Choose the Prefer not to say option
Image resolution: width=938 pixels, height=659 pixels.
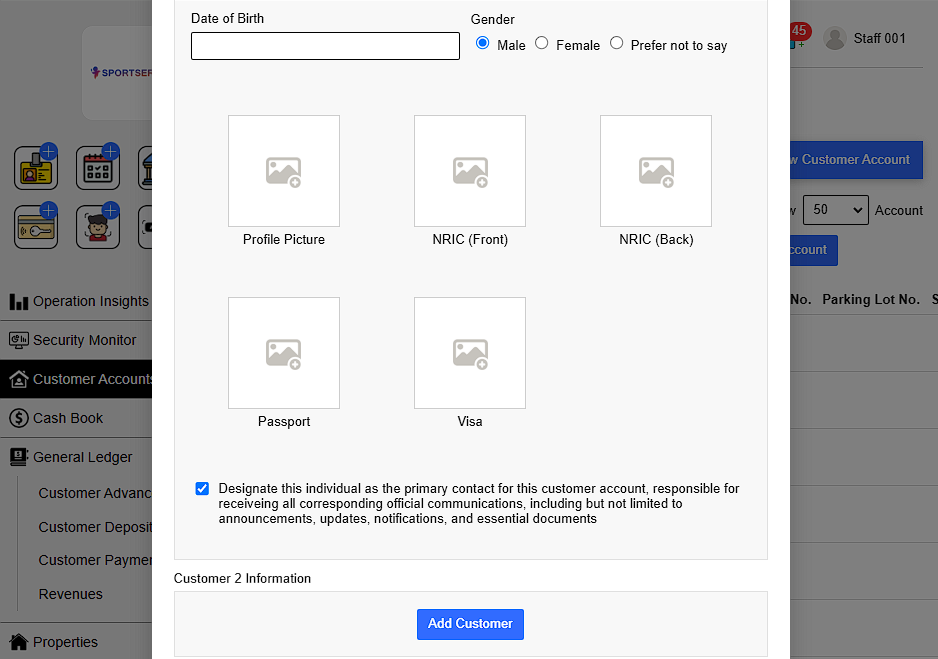click(616, 43)
